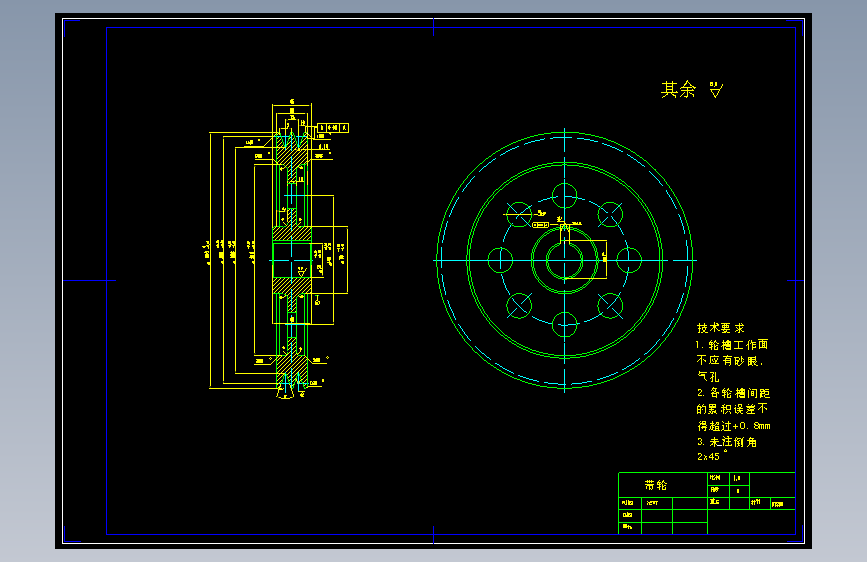The image size is (867, 562).
Task: Select the 其余 text label
Action: [678, 89]
